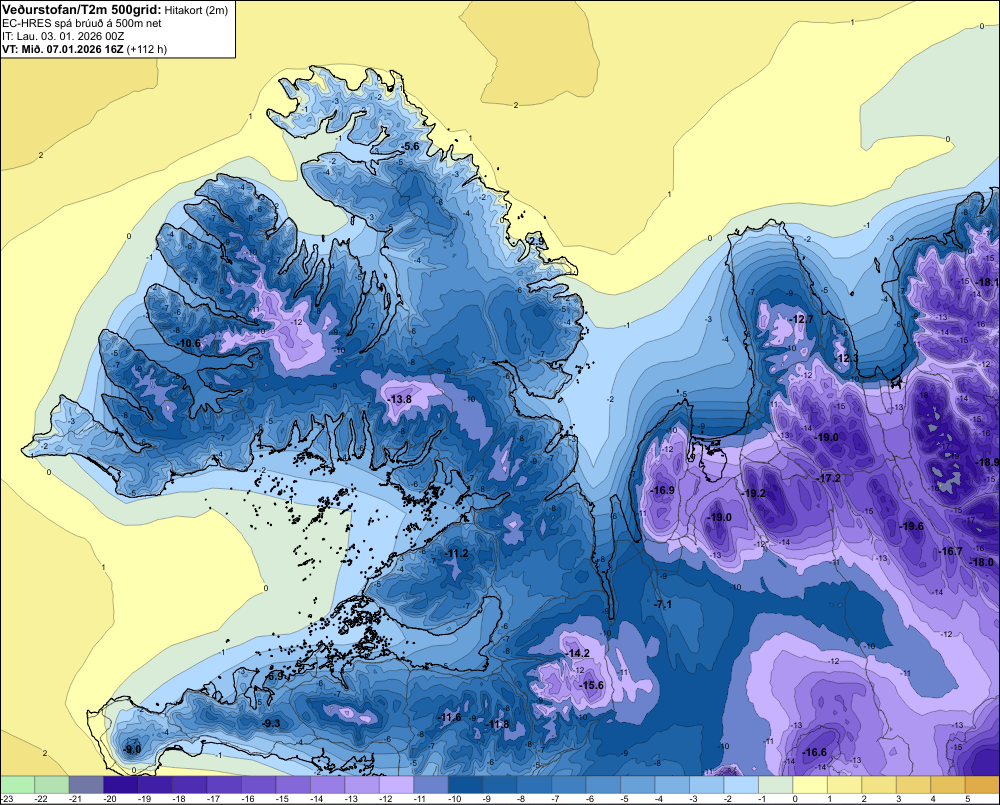Select the legend swatch labeled -8

(x=534, y=784)
